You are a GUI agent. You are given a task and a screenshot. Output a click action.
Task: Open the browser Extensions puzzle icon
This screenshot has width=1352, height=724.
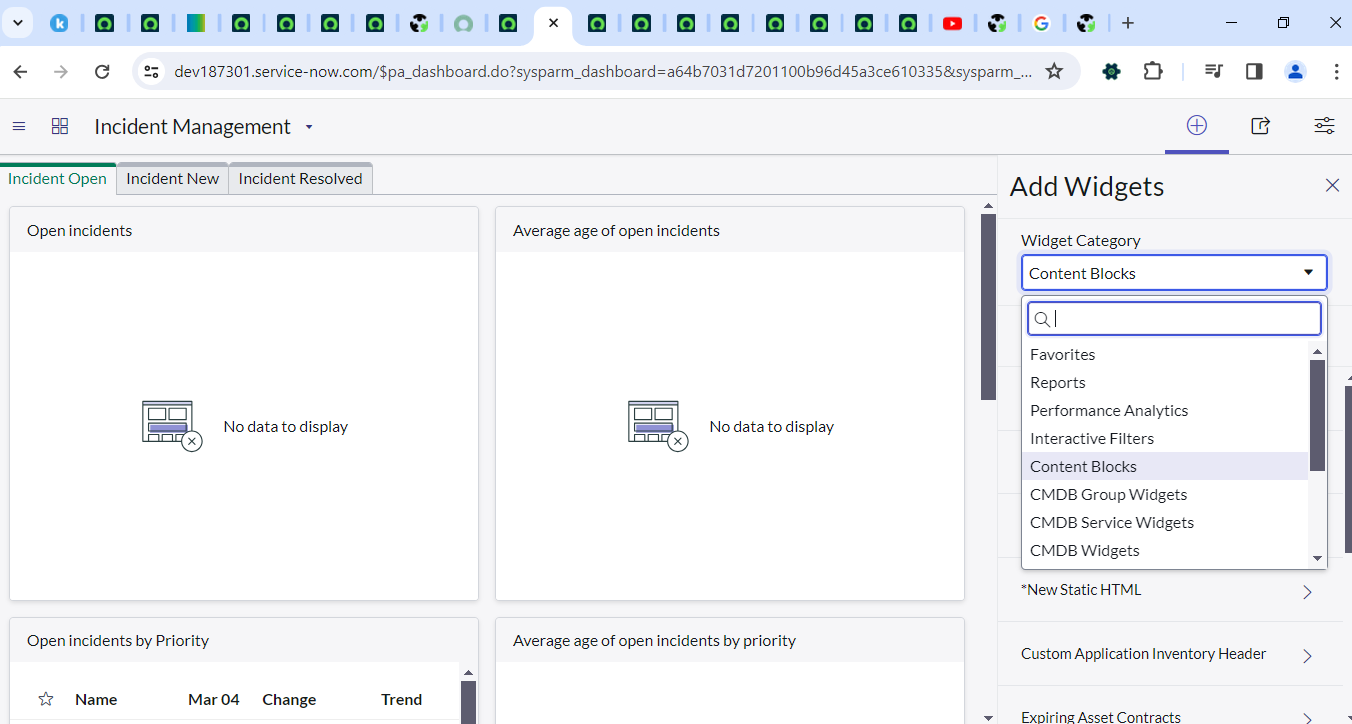[1153, 71]
